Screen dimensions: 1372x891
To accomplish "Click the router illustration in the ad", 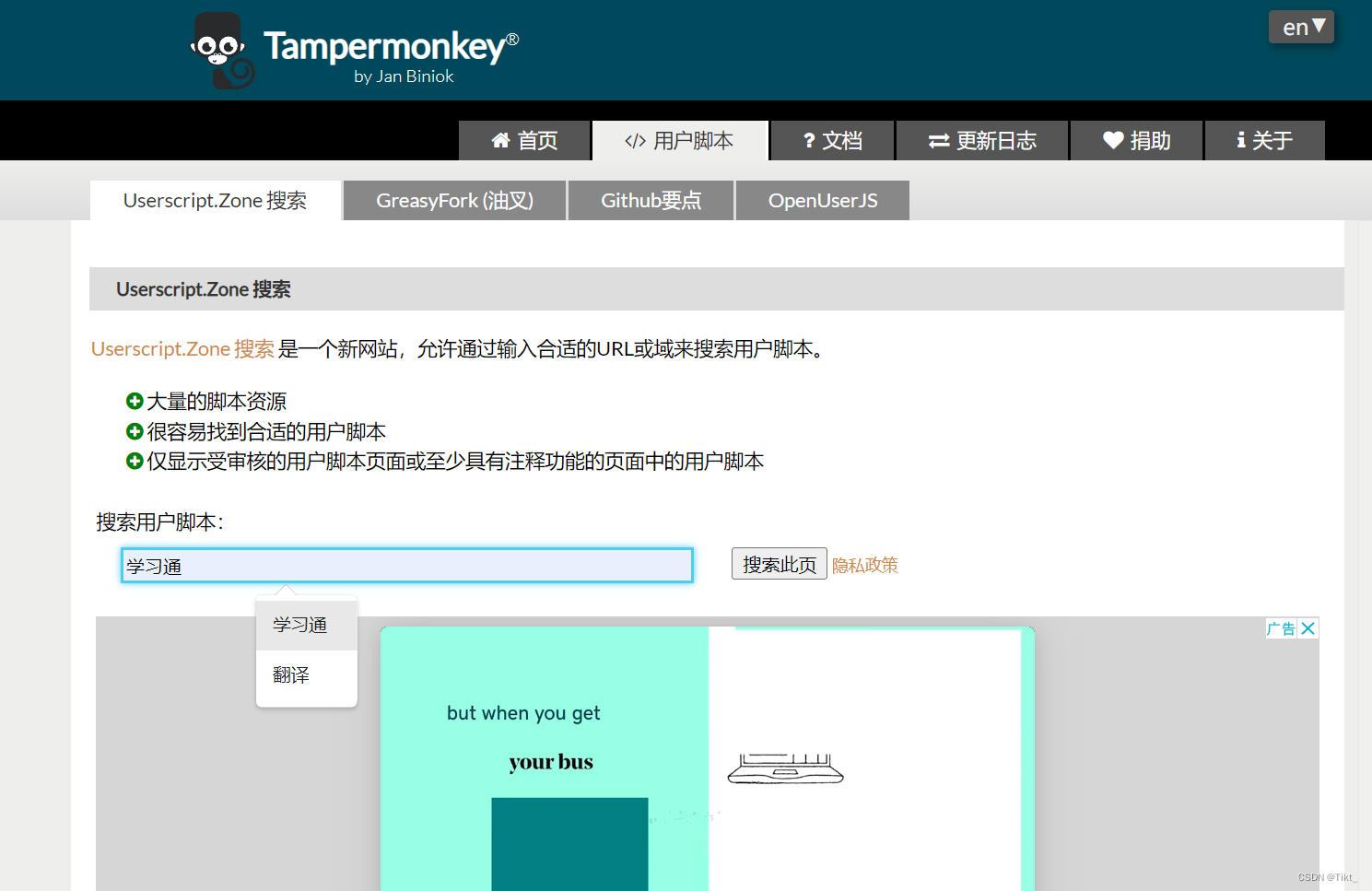I will pyautogui.click(x=785, y=768).
